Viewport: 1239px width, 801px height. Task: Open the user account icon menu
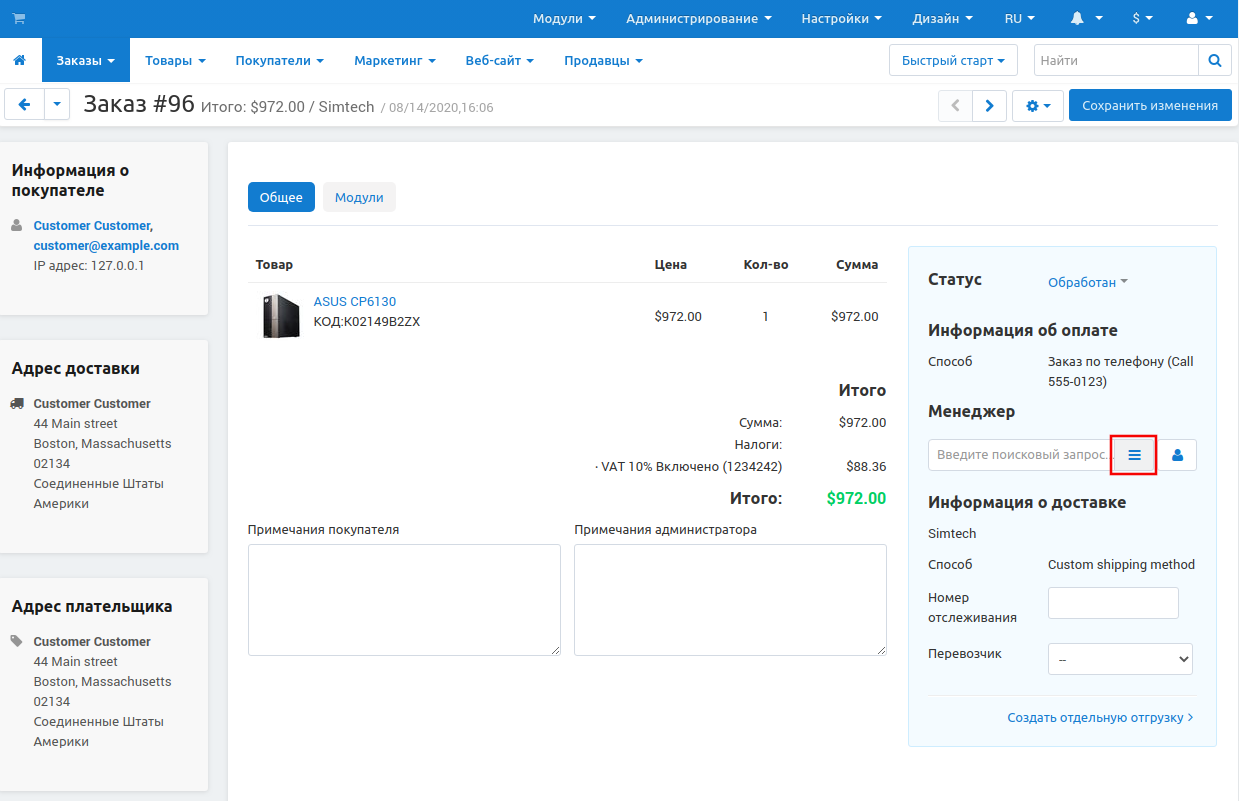tap(1197, 18)
